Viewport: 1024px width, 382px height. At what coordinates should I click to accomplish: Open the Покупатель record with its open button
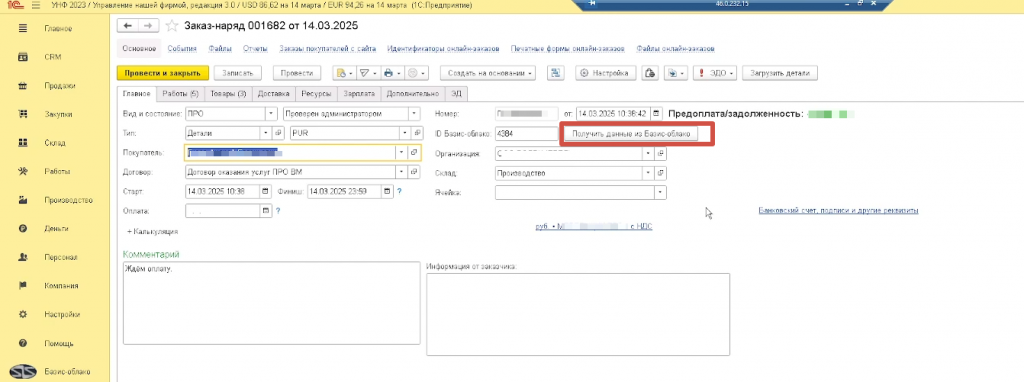tap(413, 153)
